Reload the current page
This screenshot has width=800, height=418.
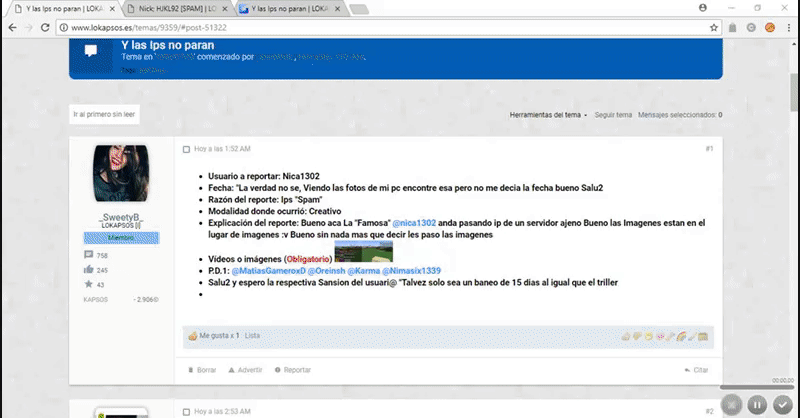coord(51,28)
